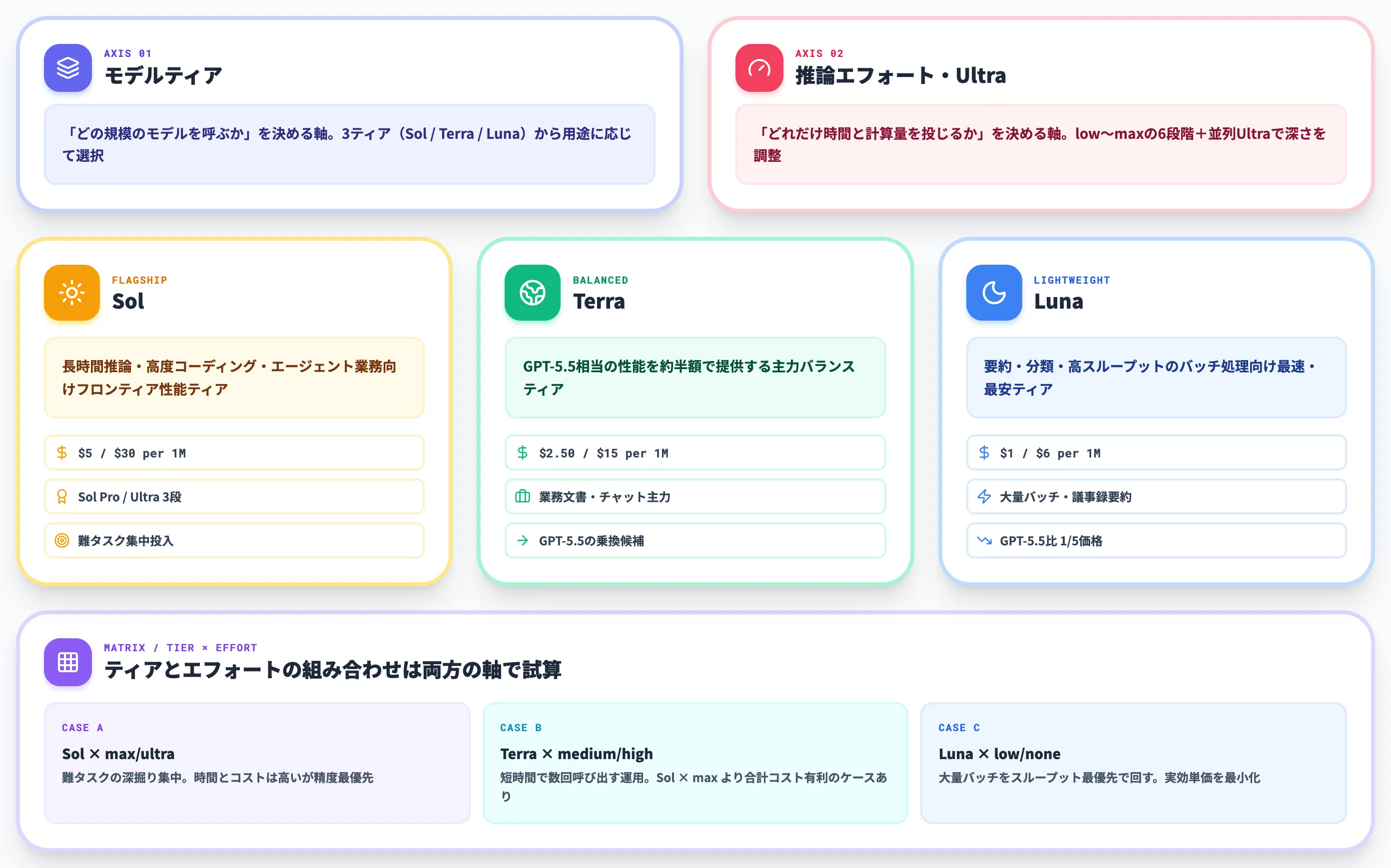Click the LIGHTWEIGHT label
The width and height of the screenshot is (1391, 868).
tap(1072, 280)
